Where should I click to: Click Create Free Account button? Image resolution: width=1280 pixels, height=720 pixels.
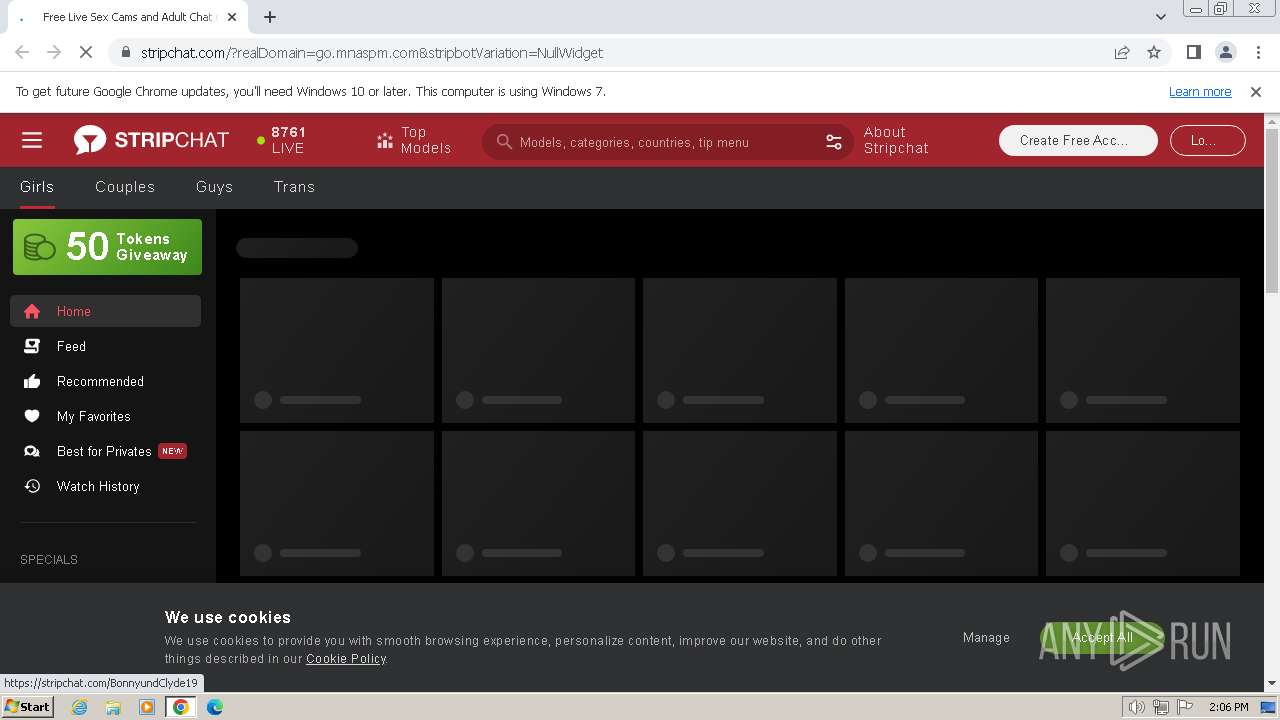[x=1078, y=141]
